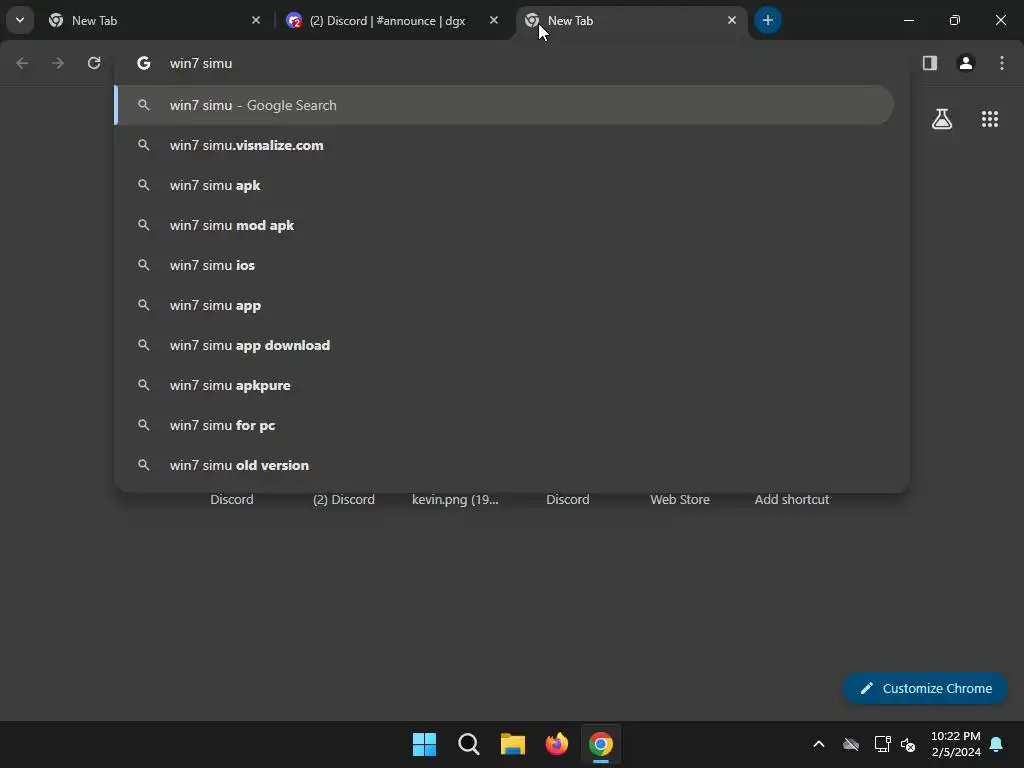Choose suggestion 'win7 simu apk'
The width and height of the screenshot is (1024, 768).
(x=504, y=185)
